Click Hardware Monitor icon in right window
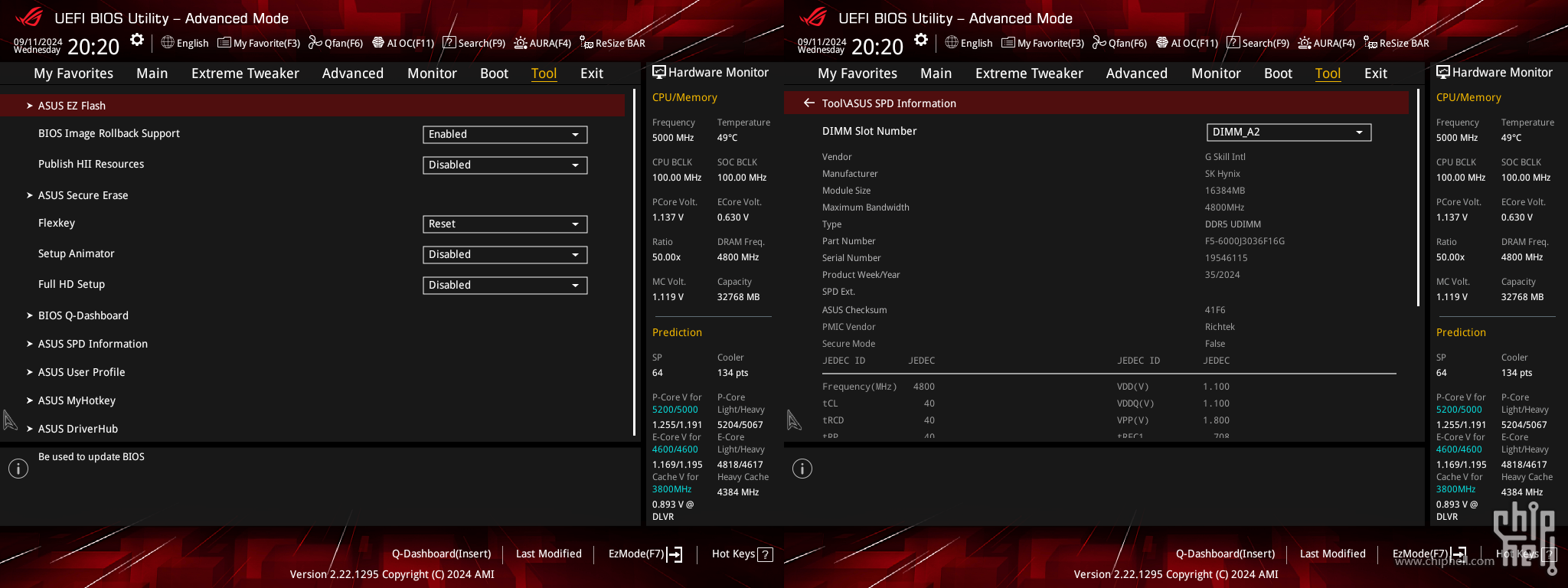 tap(1442, 72)
